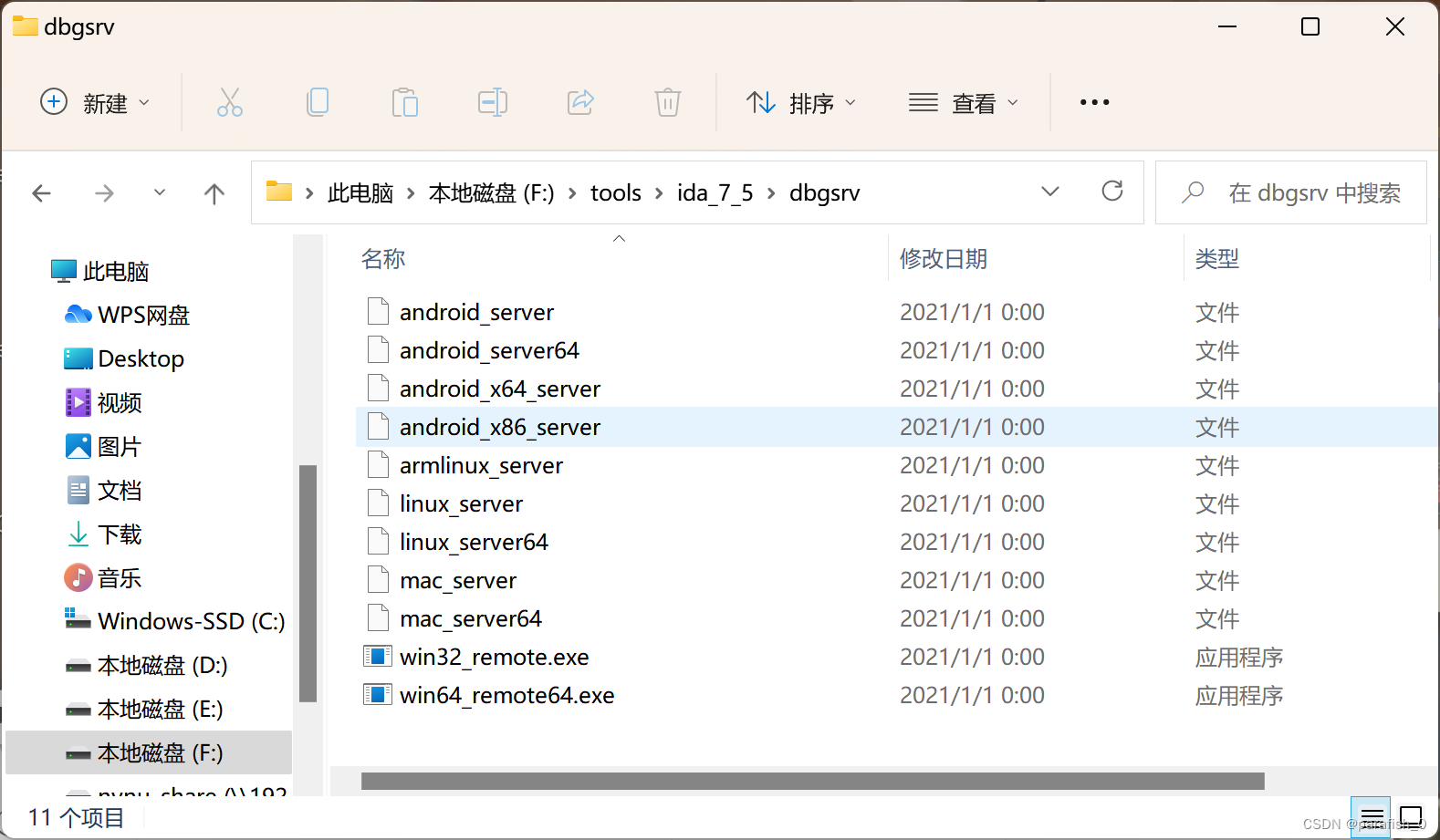Select 本地磁盘 (D:) in navigation pane
Image resolution: width=1440 pixels, height=840 pixels.
coord(146,665)
